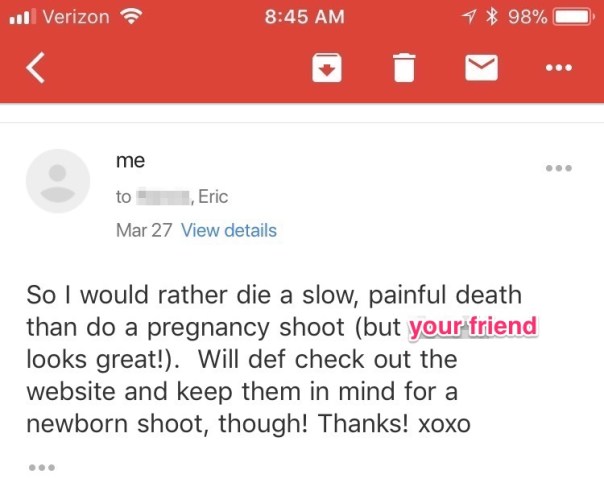Delete email with trash icon
The image size is (604, 491).
[403, 68]
